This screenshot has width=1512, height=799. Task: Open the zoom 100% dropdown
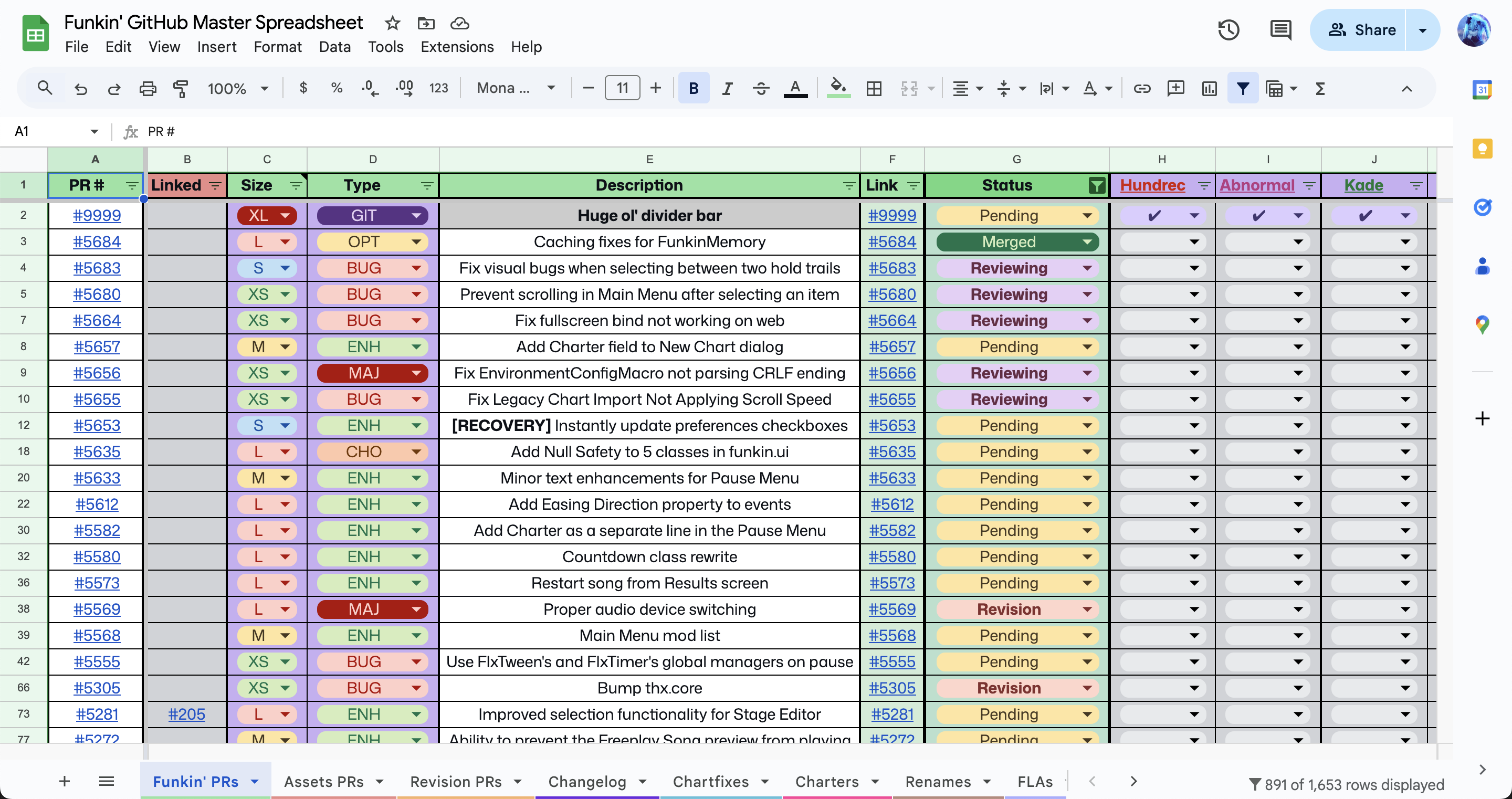(x=237, y=88)
